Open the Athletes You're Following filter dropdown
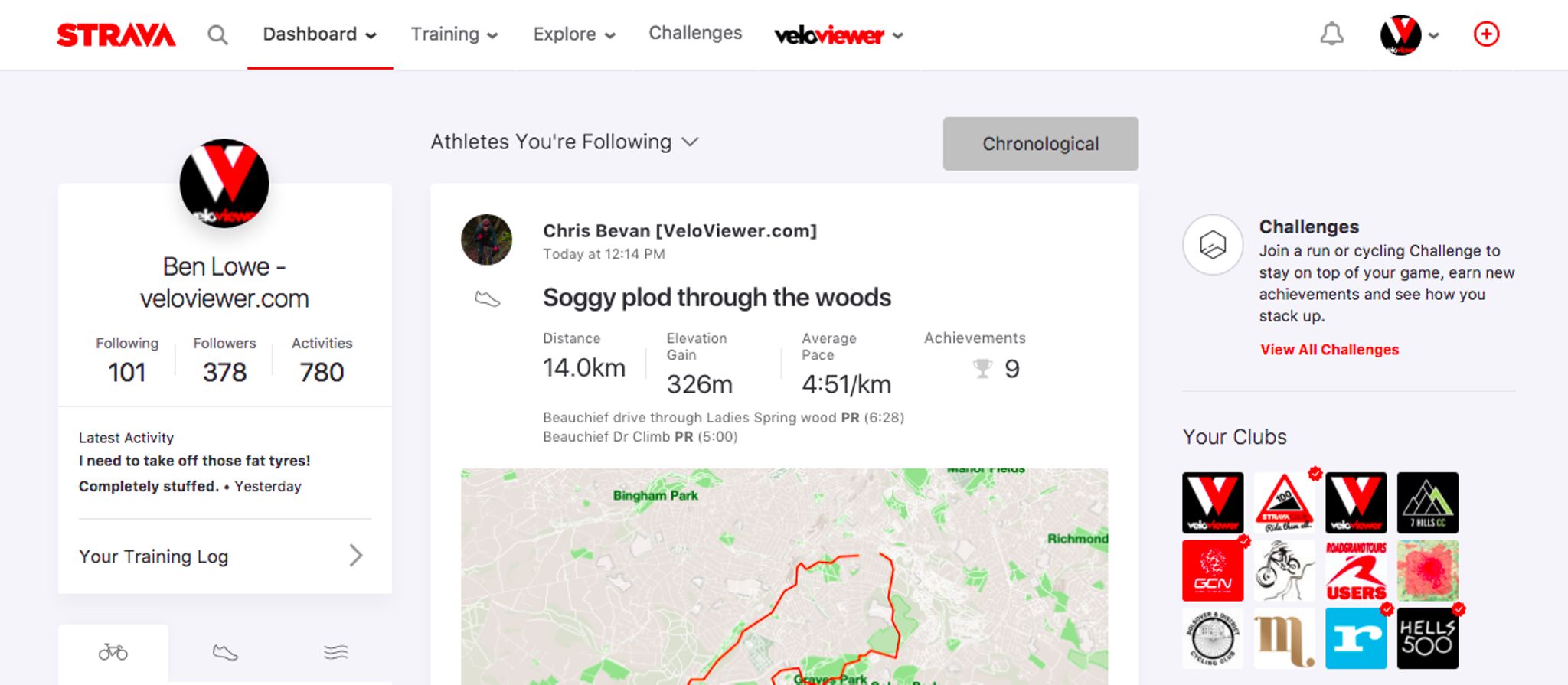 pos(564,142)
